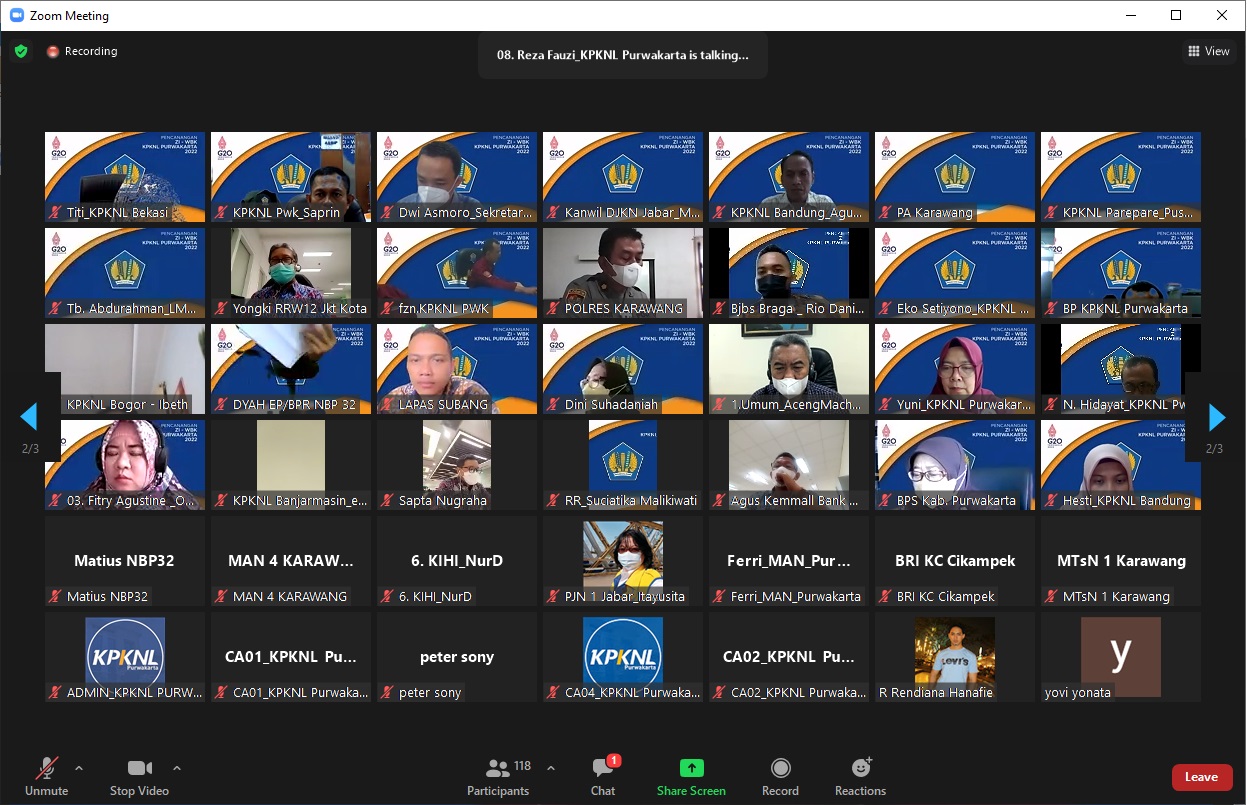
Task: Go to previous page of participants
Action: click(29, 417)
